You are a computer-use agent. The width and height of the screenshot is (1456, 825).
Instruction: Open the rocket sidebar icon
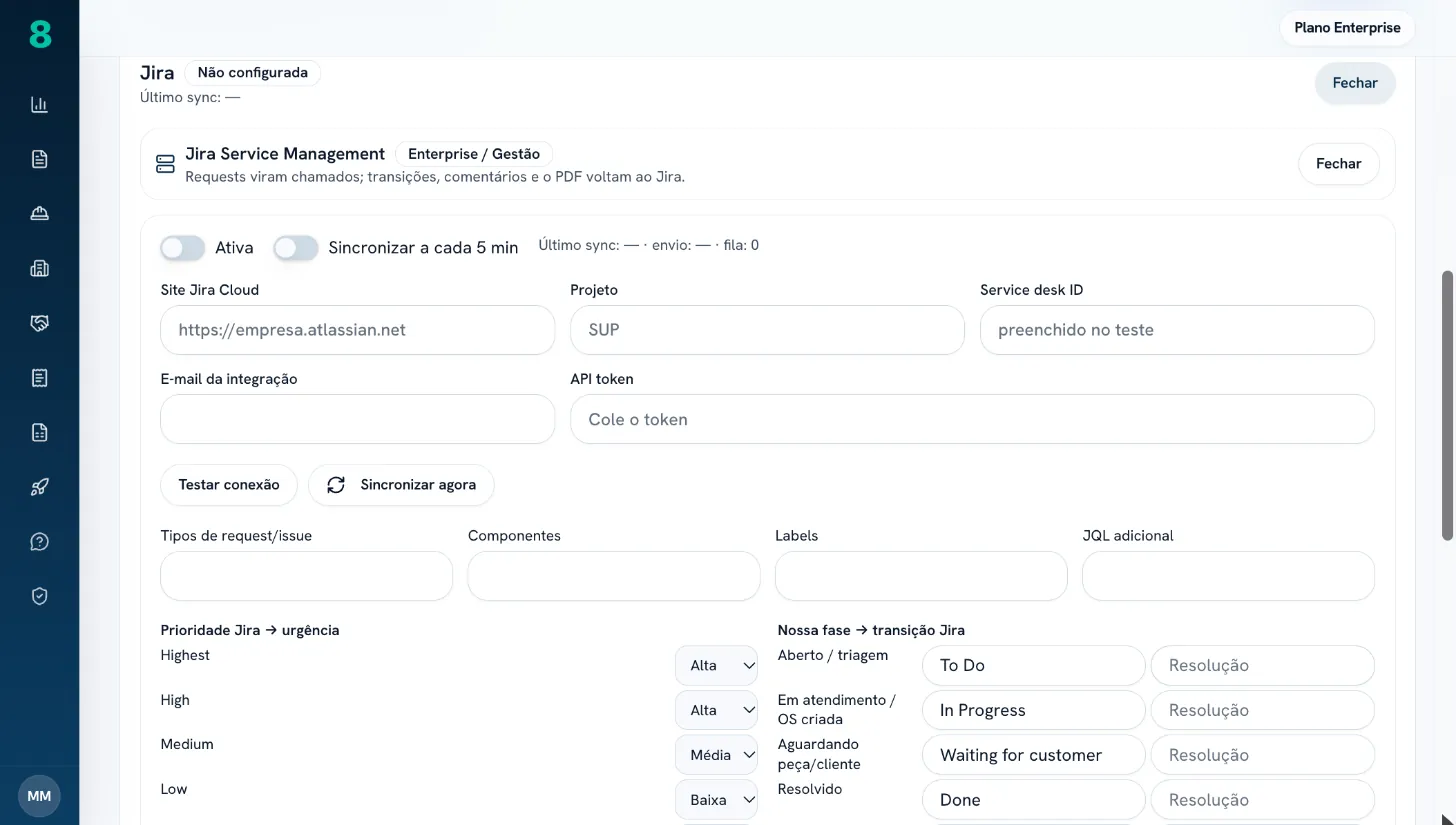coord(39,487)
